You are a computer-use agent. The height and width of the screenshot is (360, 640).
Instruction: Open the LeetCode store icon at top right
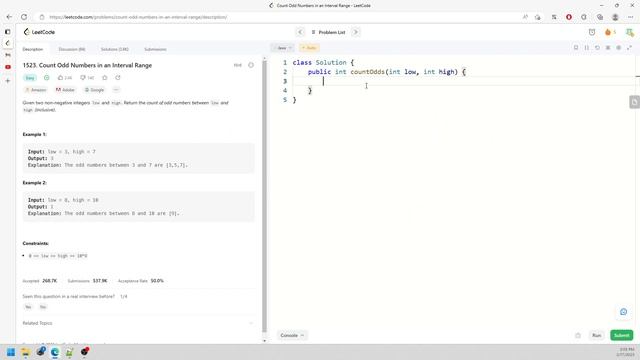pyautogui.click(x=630, y=32)
